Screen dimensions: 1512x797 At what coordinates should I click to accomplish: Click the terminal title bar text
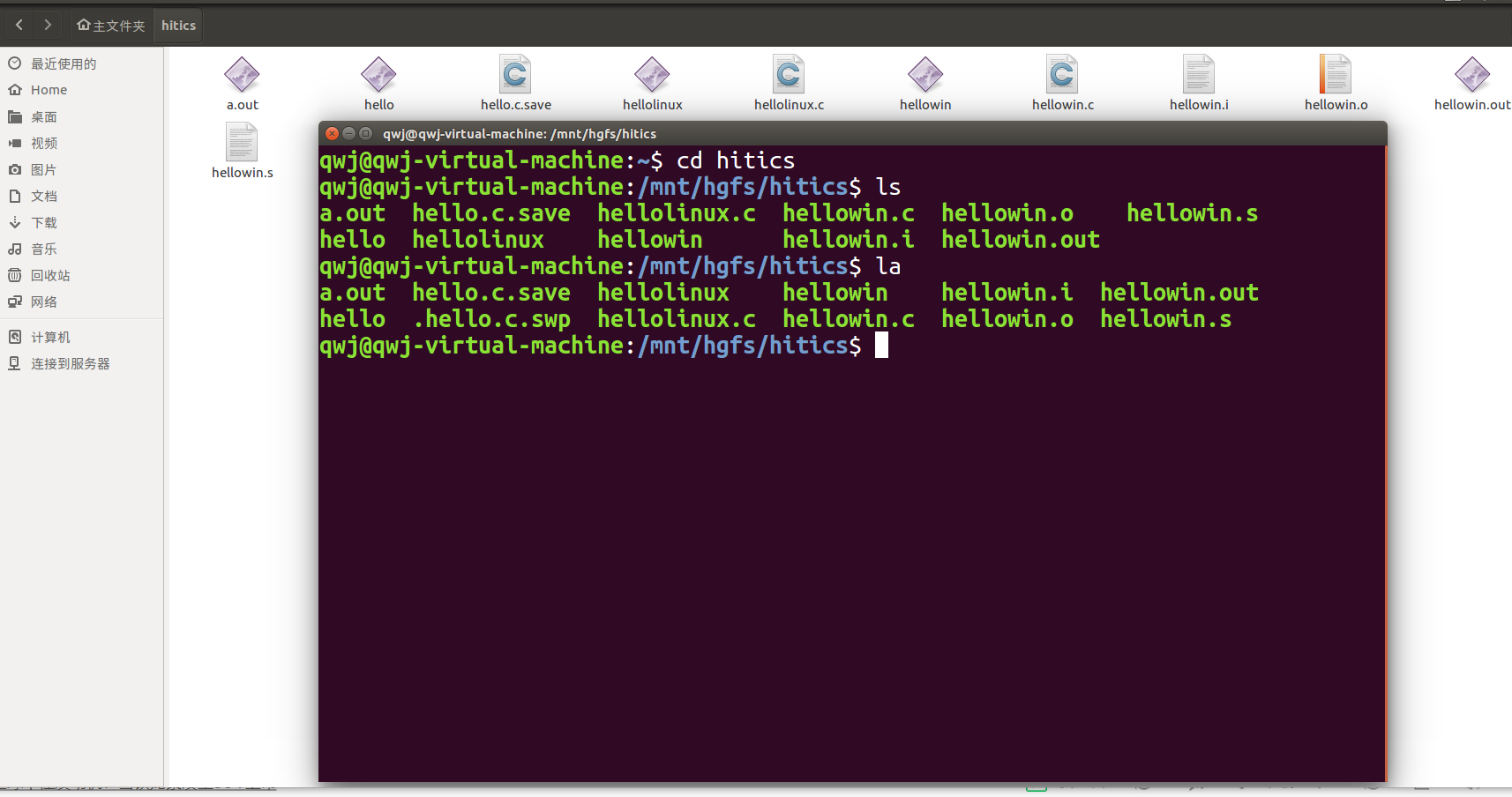pos(520,134)
